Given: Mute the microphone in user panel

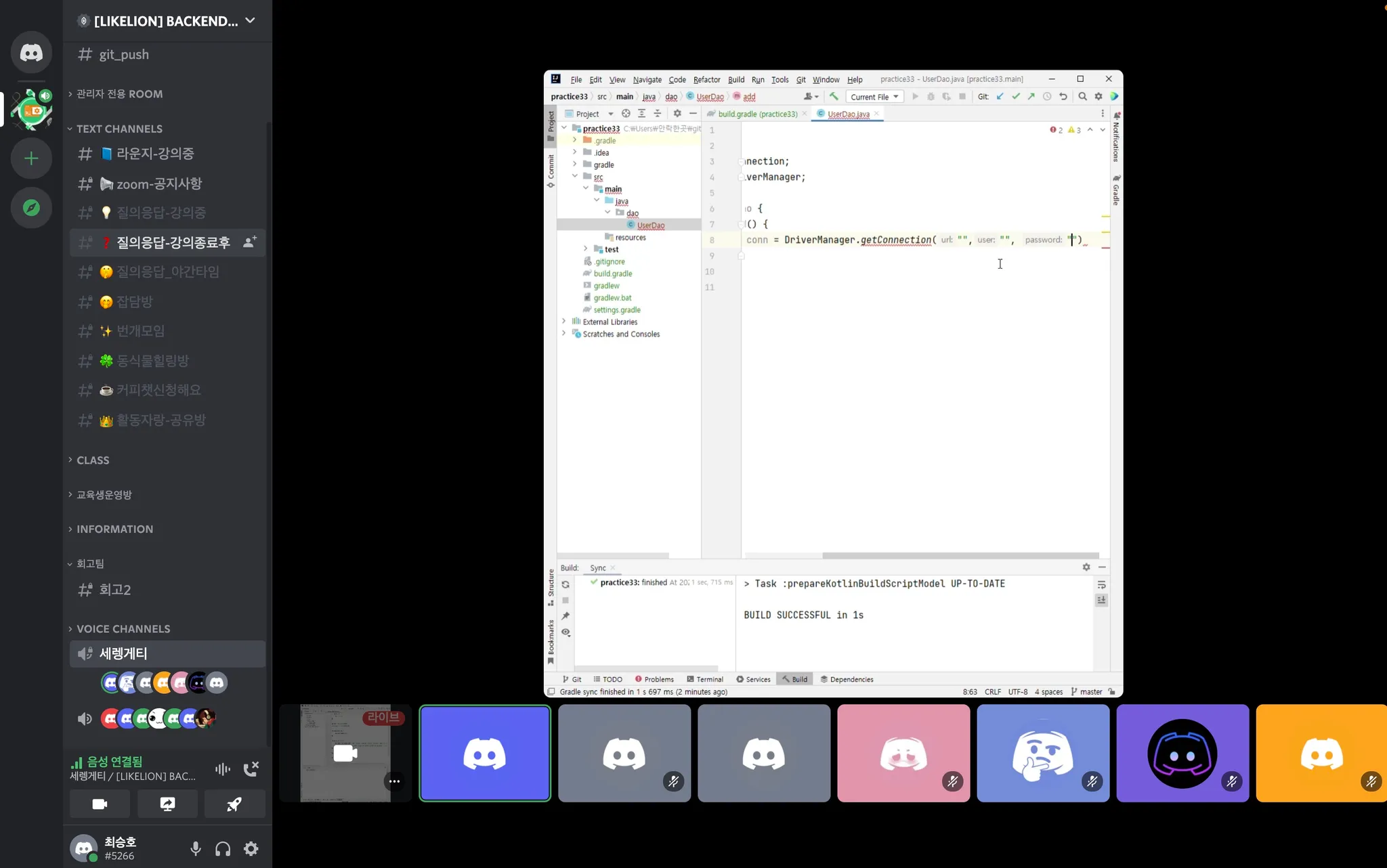Looking at the screenshot, I should pyautogui.click(x=196, y=848).
